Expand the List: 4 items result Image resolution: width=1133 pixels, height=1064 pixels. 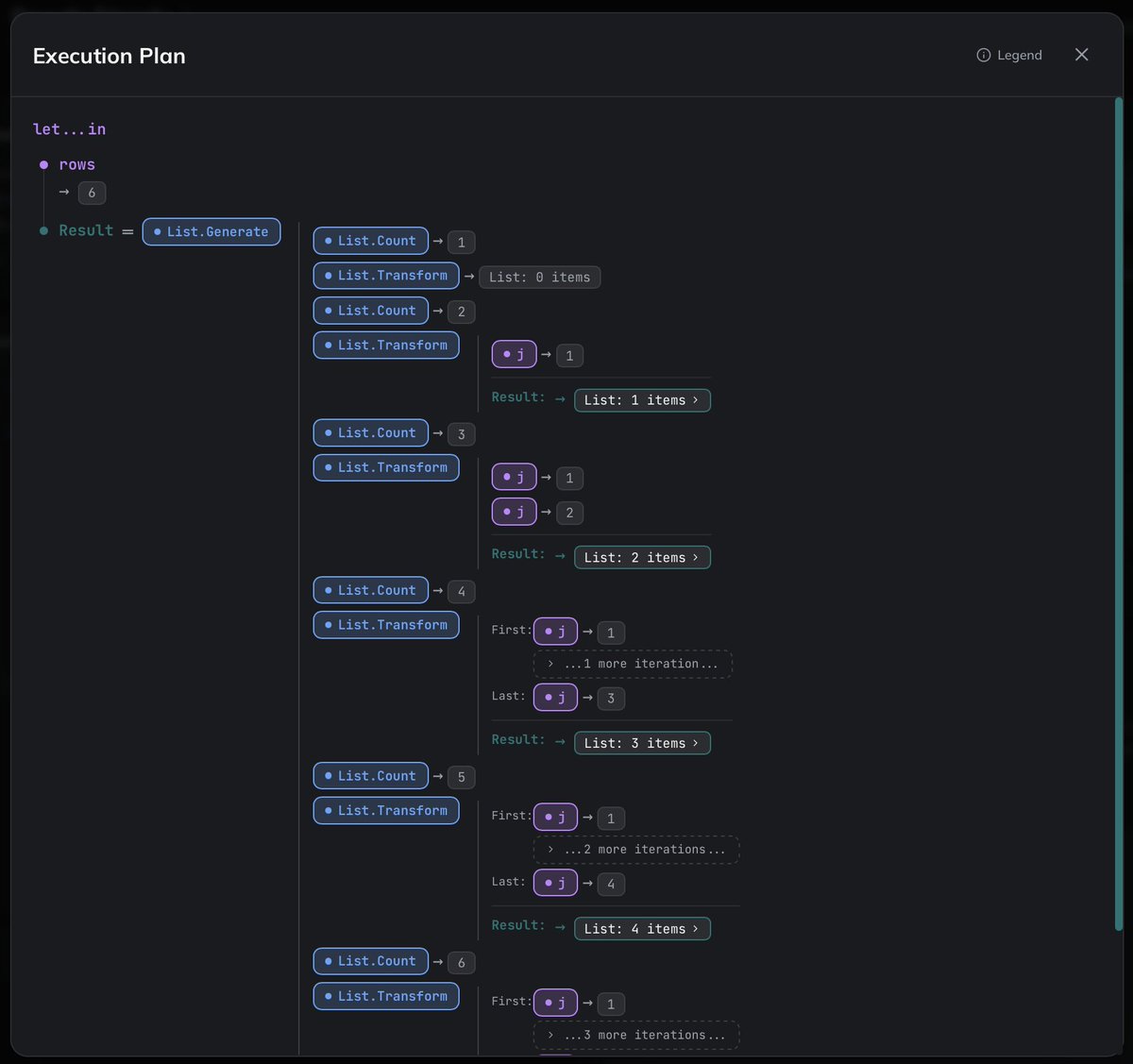[x=642, y=929]
